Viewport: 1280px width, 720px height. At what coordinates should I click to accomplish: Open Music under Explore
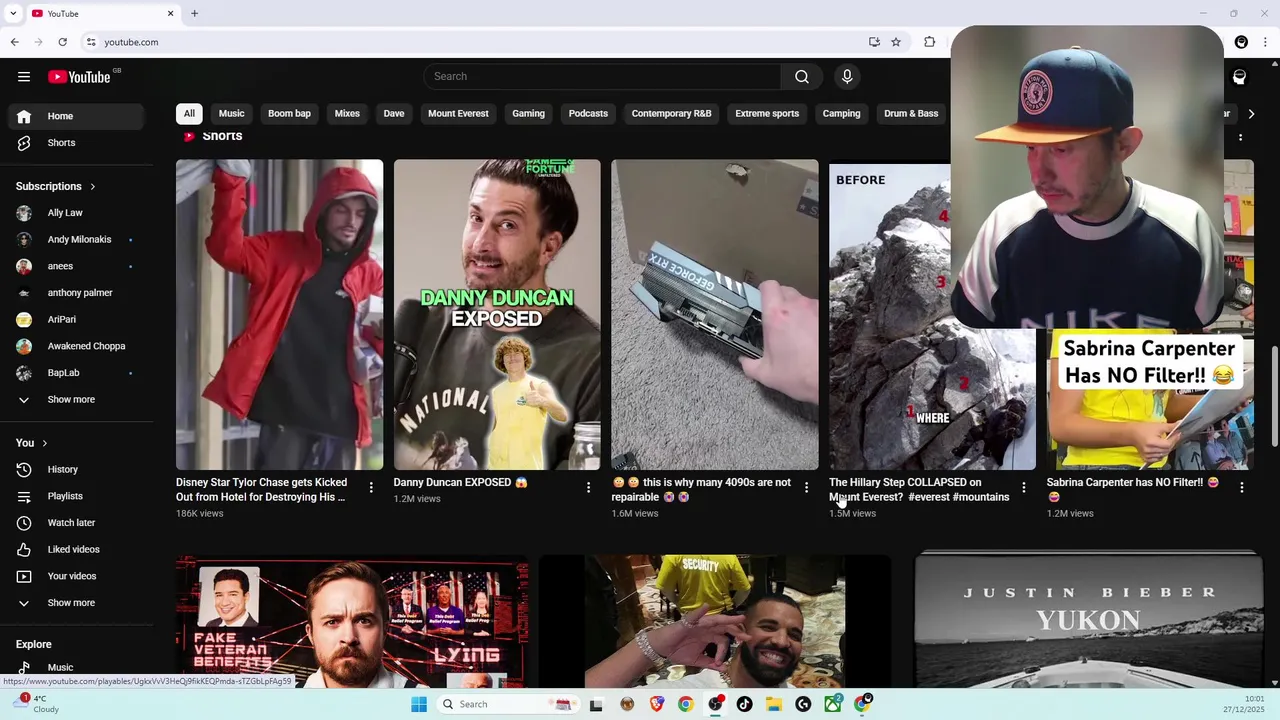[x=78, y=667]
